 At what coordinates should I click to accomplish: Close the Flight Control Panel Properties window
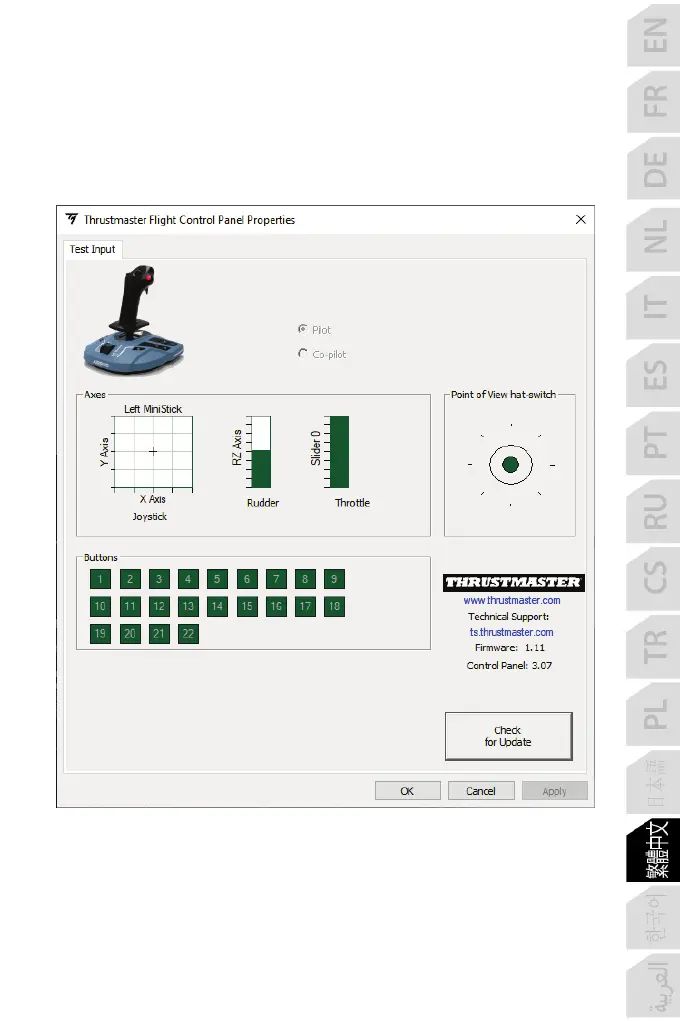(579, 220)
